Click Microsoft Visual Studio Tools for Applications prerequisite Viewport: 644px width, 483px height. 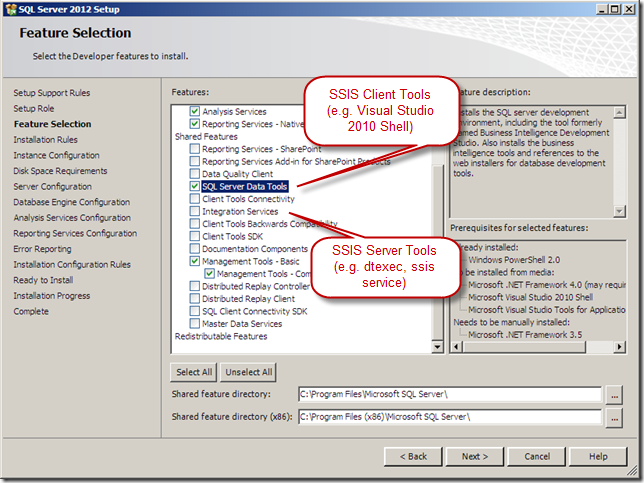pos(547,310)
